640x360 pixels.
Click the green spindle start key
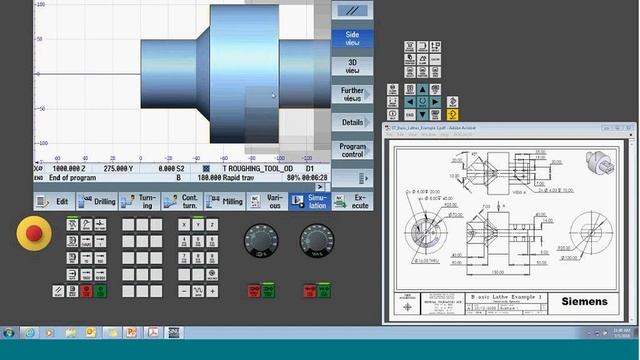(268, 291)
